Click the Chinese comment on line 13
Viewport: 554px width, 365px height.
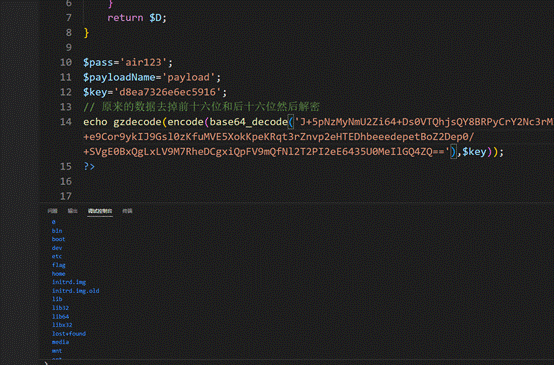tap(201, 107)
